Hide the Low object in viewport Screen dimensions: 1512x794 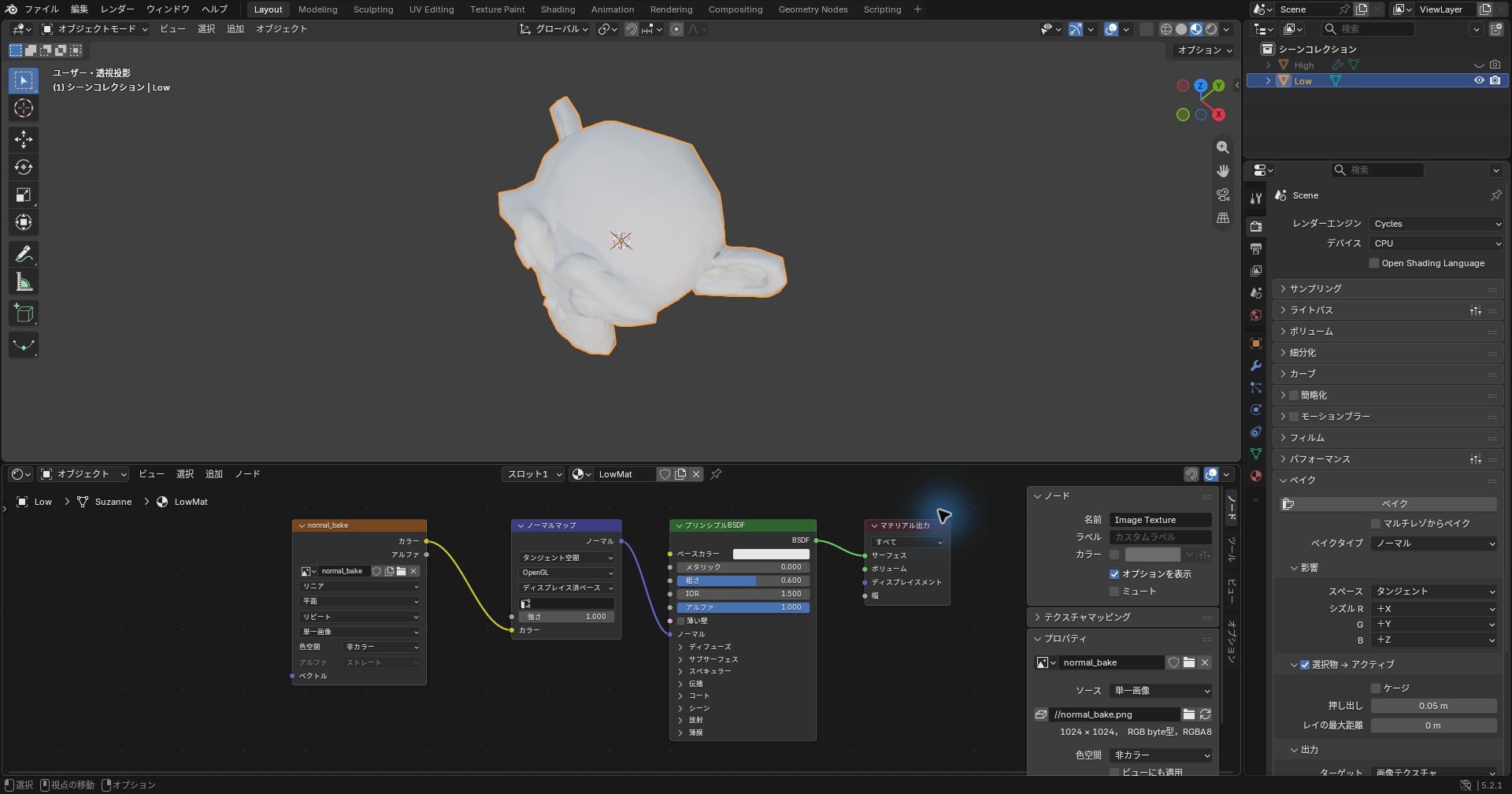(x=1479, y=80)
